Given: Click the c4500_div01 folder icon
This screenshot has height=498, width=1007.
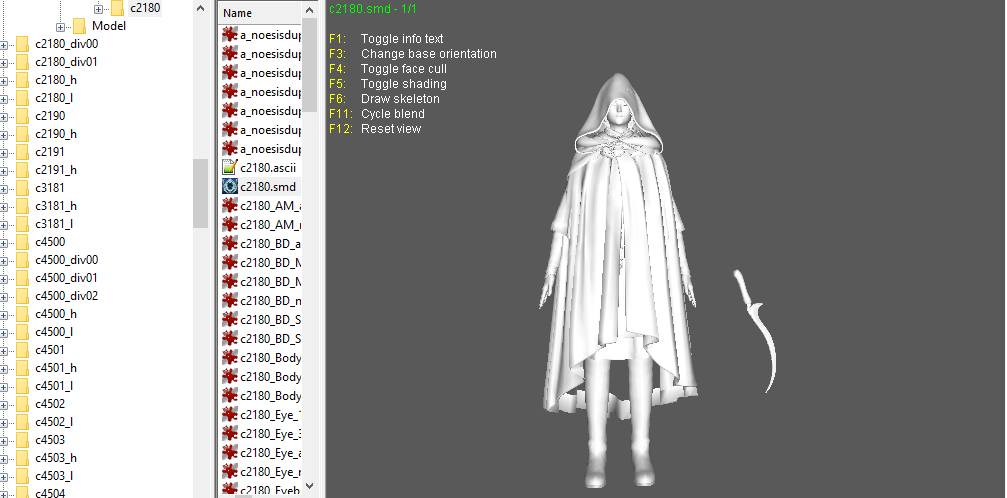Looking at the screenshot, I should coord(22,278).
